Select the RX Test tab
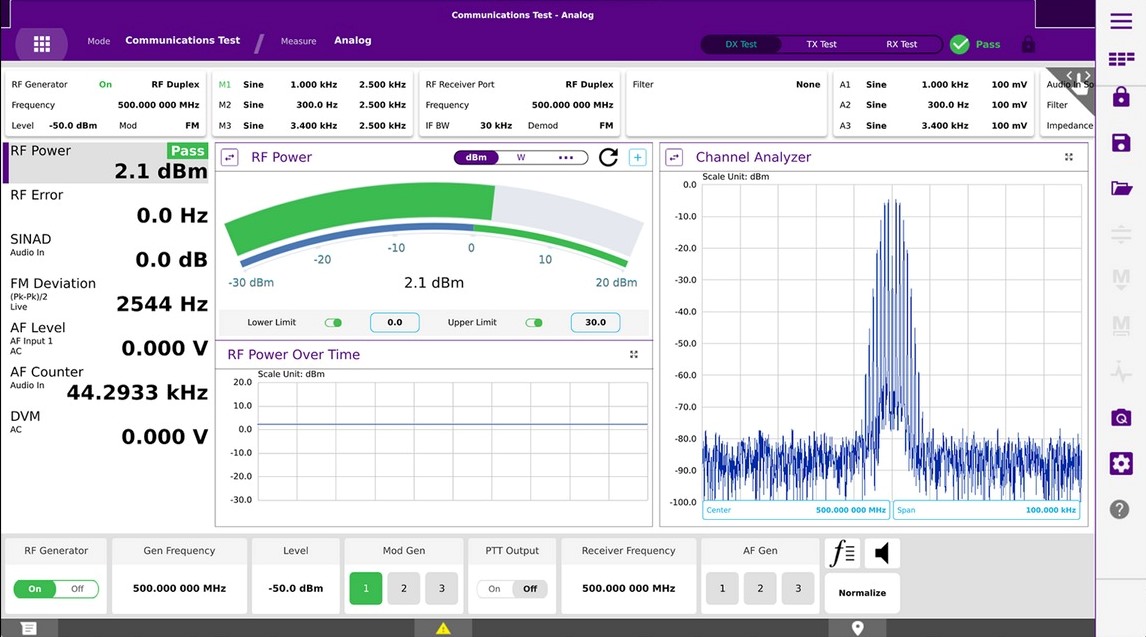This screenshot has height=637, width=1146. pos(901,44)
